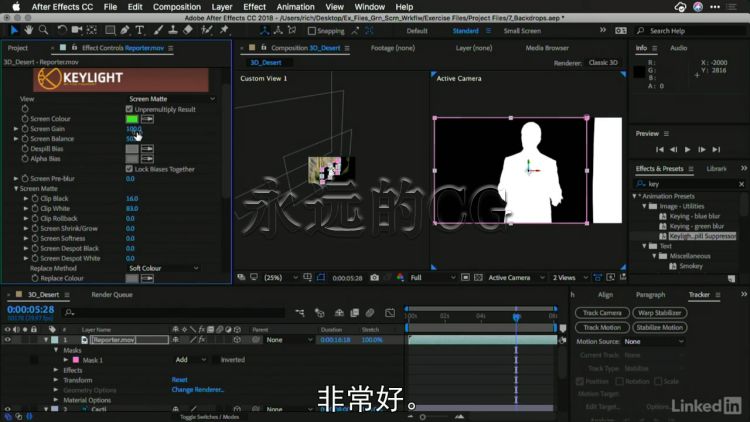Select the Puppet Pin tool

coord(224,31)
